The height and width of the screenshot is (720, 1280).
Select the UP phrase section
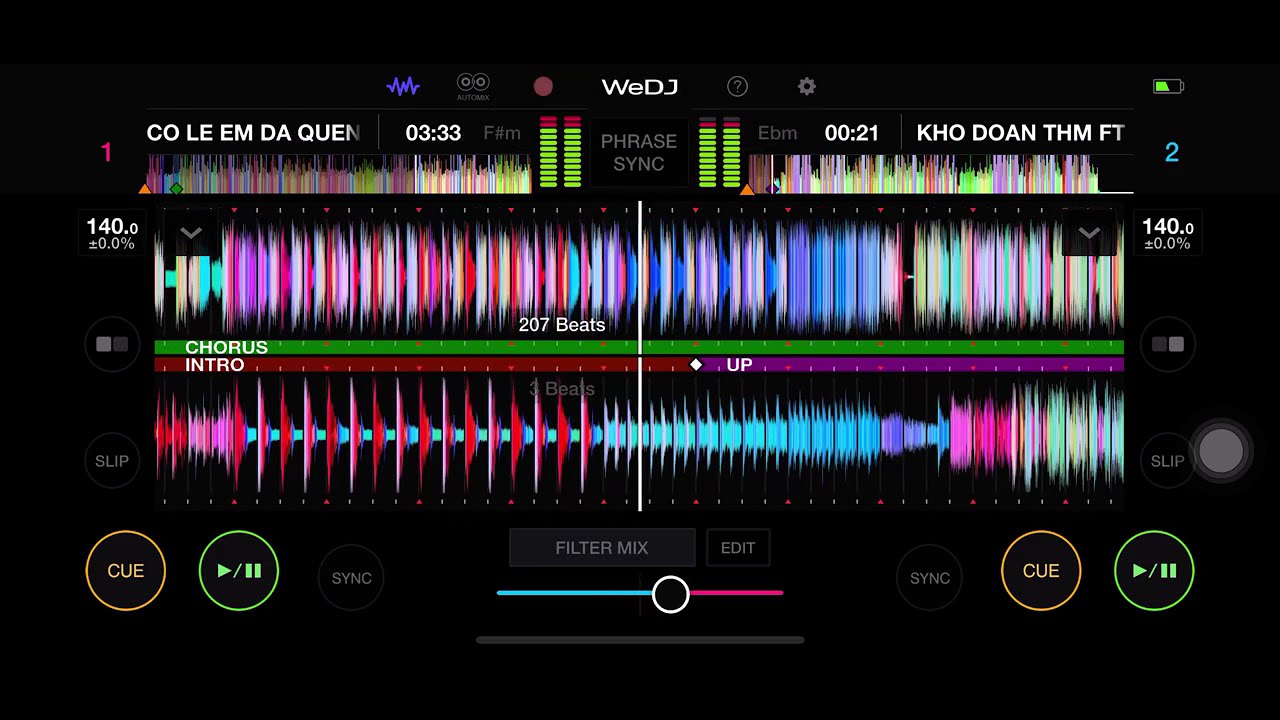tap(910, 365)
